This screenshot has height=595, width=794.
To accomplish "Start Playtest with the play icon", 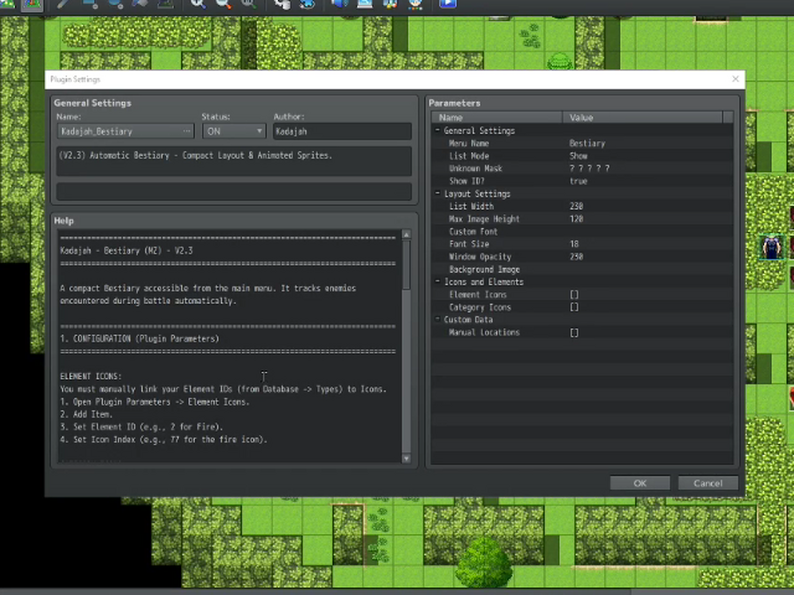I will (x=448, y=4).
